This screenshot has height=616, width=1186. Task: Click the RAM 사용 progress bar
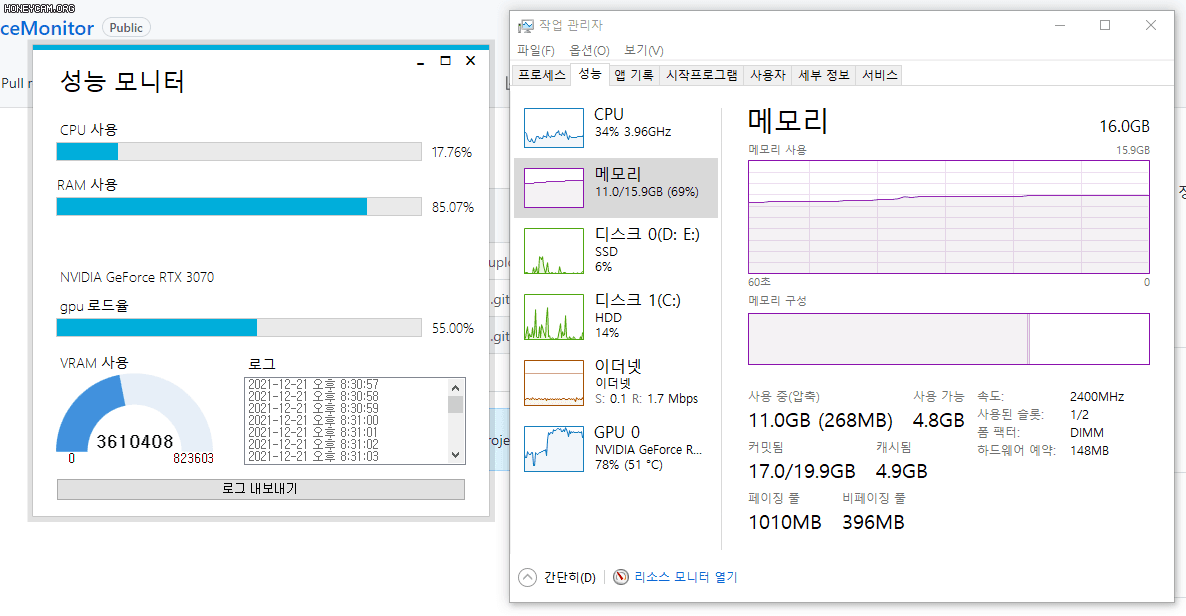point(239,207)
